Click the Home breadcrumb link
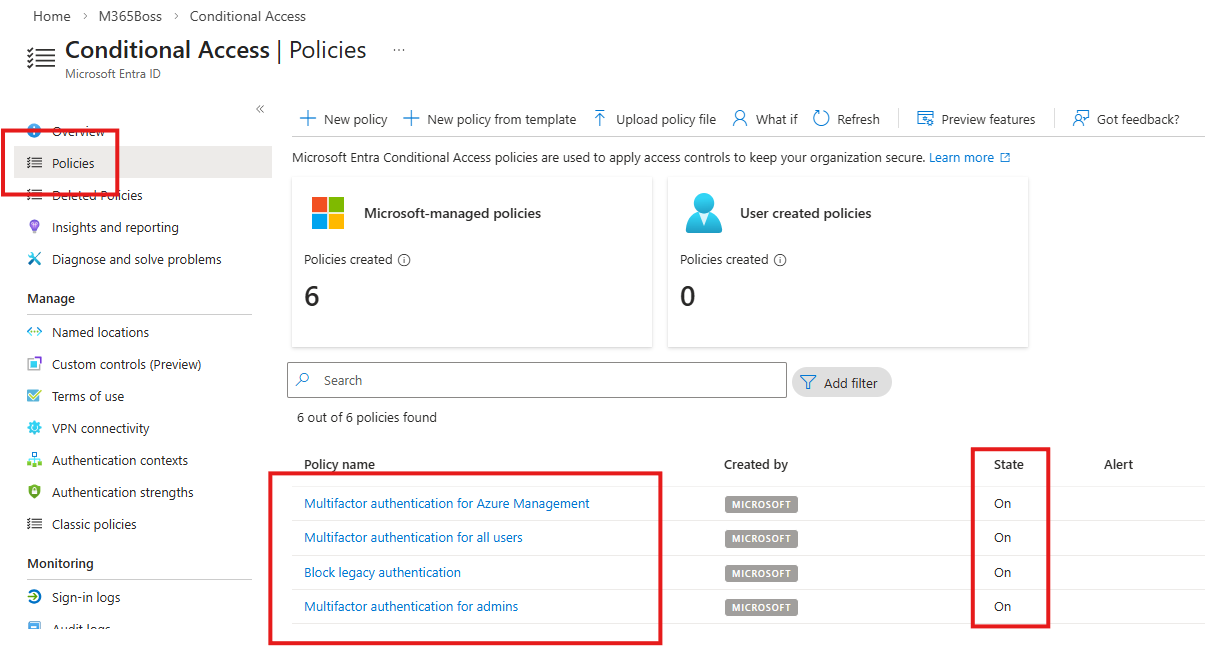The height and width of the screenshot is (646, 1205). click(52, 16)
